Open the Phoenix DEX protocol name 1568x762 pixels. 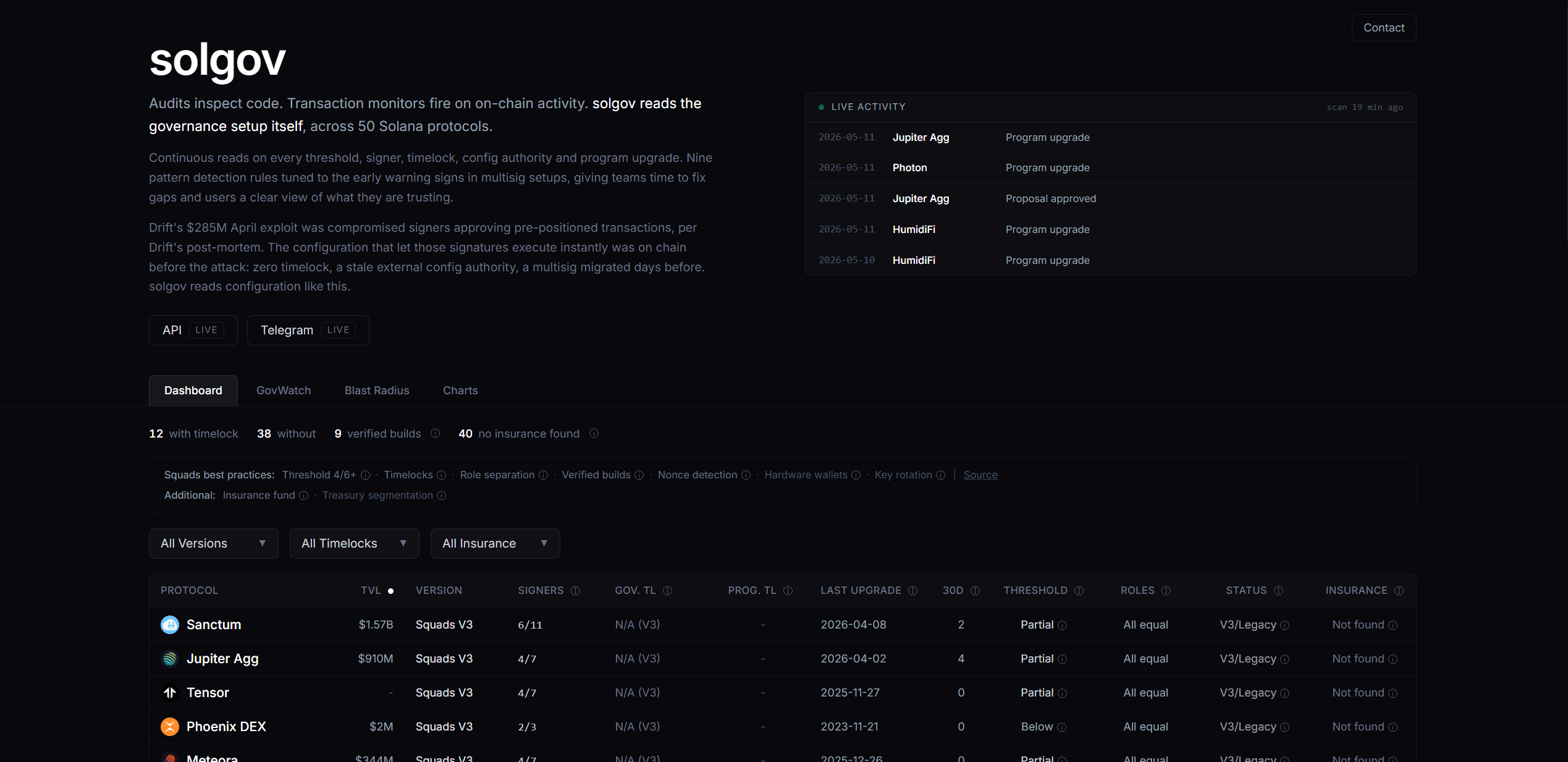click(x=226, y=727)
